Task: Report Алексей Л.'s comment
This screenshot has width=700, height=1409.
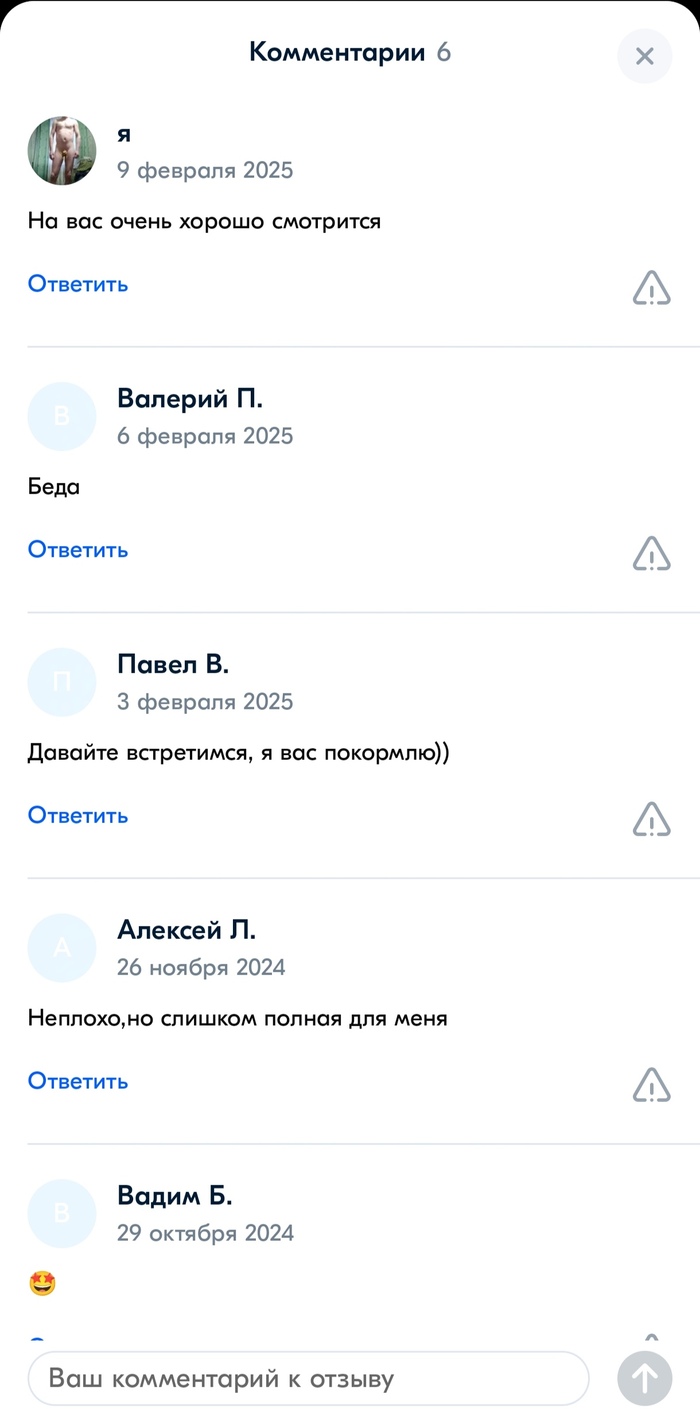Action: [651, 1084]
